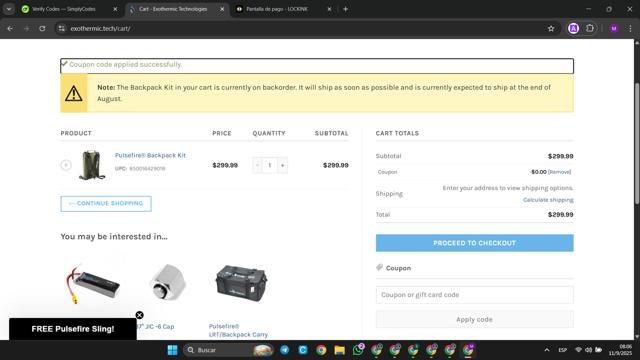640x360 pixels.
Task: Open the Pulsefire® Backpack Kit link
Action: click(x=150, y=155)
